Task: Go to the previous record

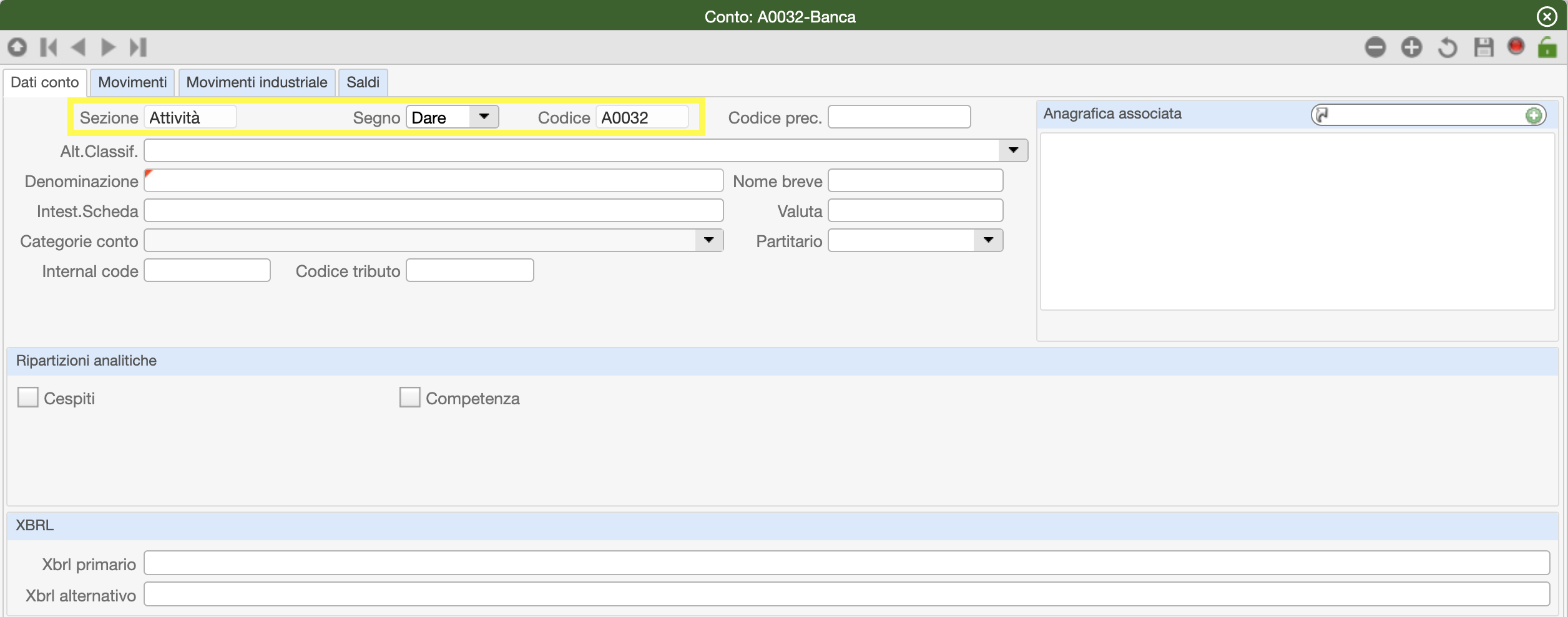Action: point(78,47)
